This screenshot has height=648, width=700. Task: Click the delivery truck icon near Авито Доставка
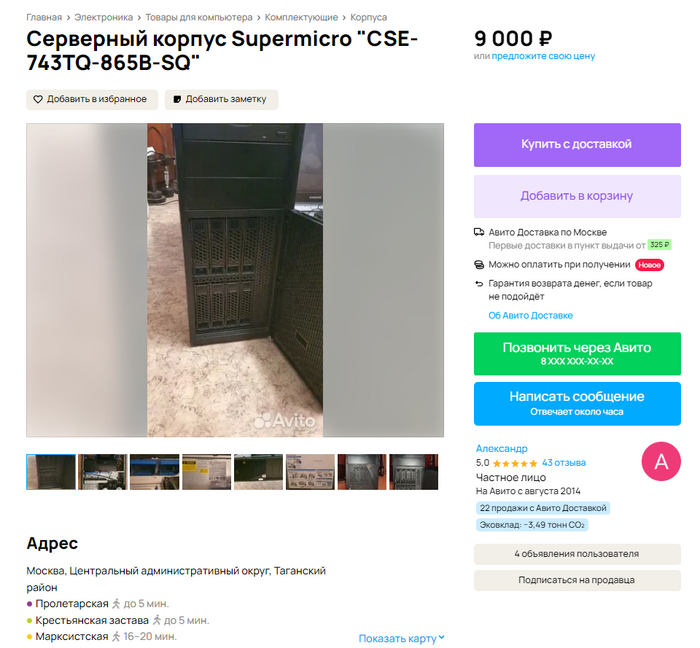479,232
